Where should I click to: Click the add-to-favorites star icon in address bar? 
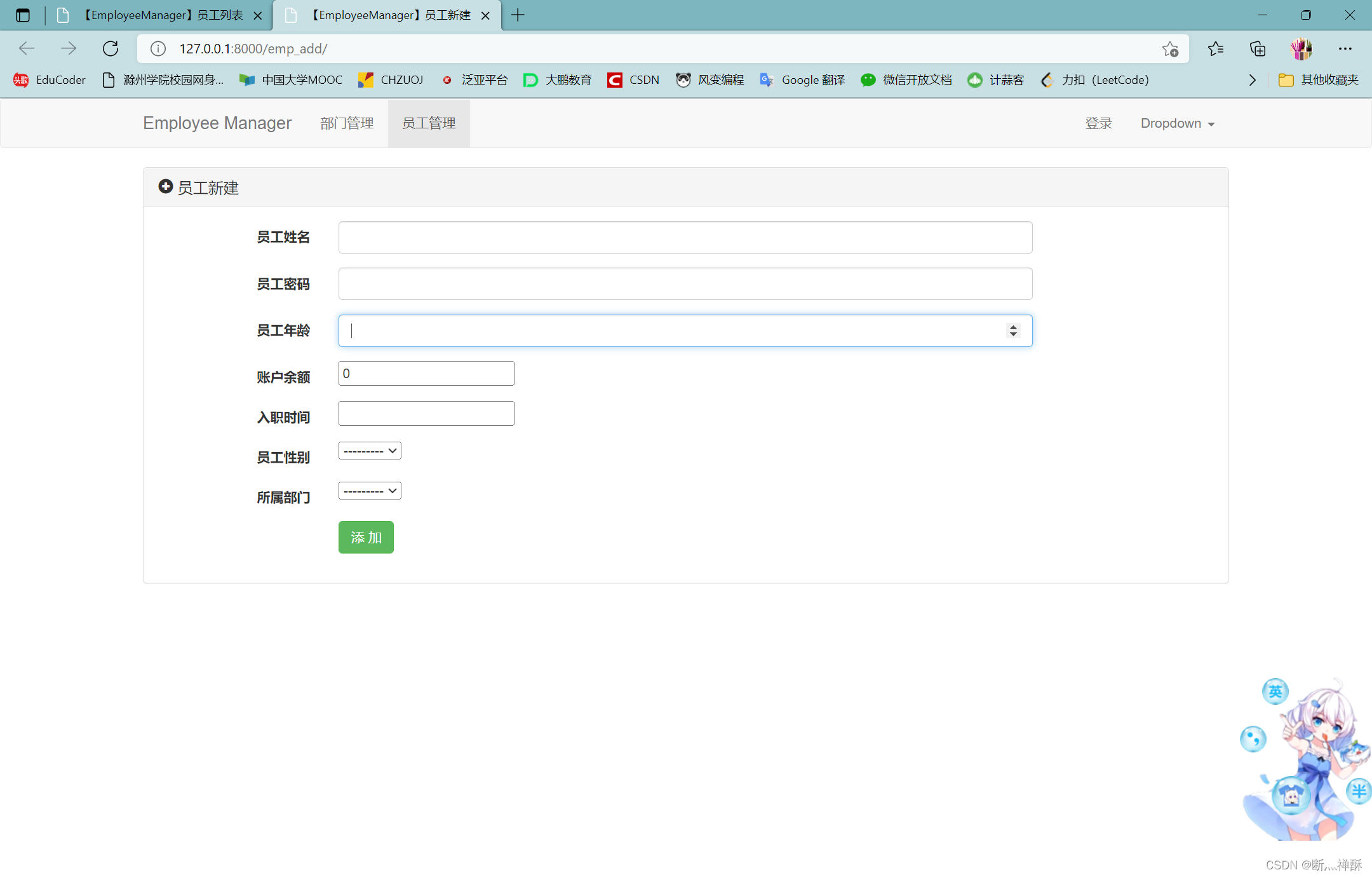(1170, 48)
